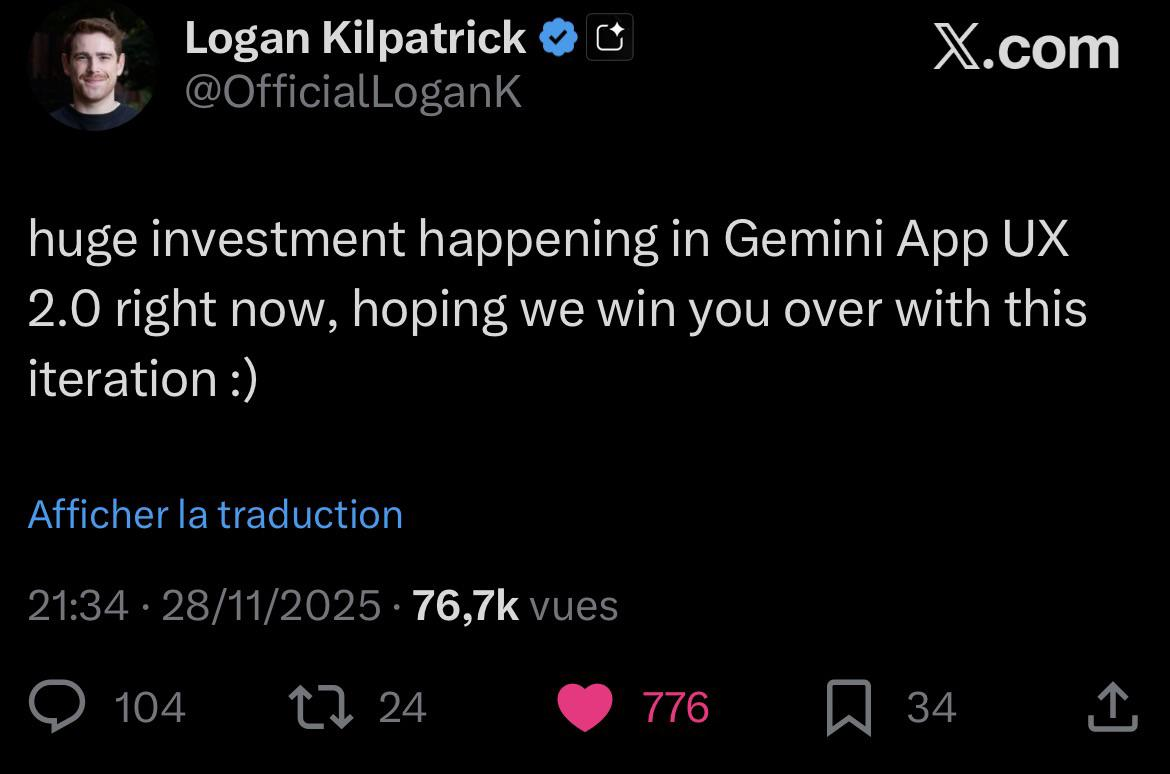Viewport: 1170px width, 774px height.
Task: Open Logan Kilpatrick's profile photo
Action: (92, 66)
